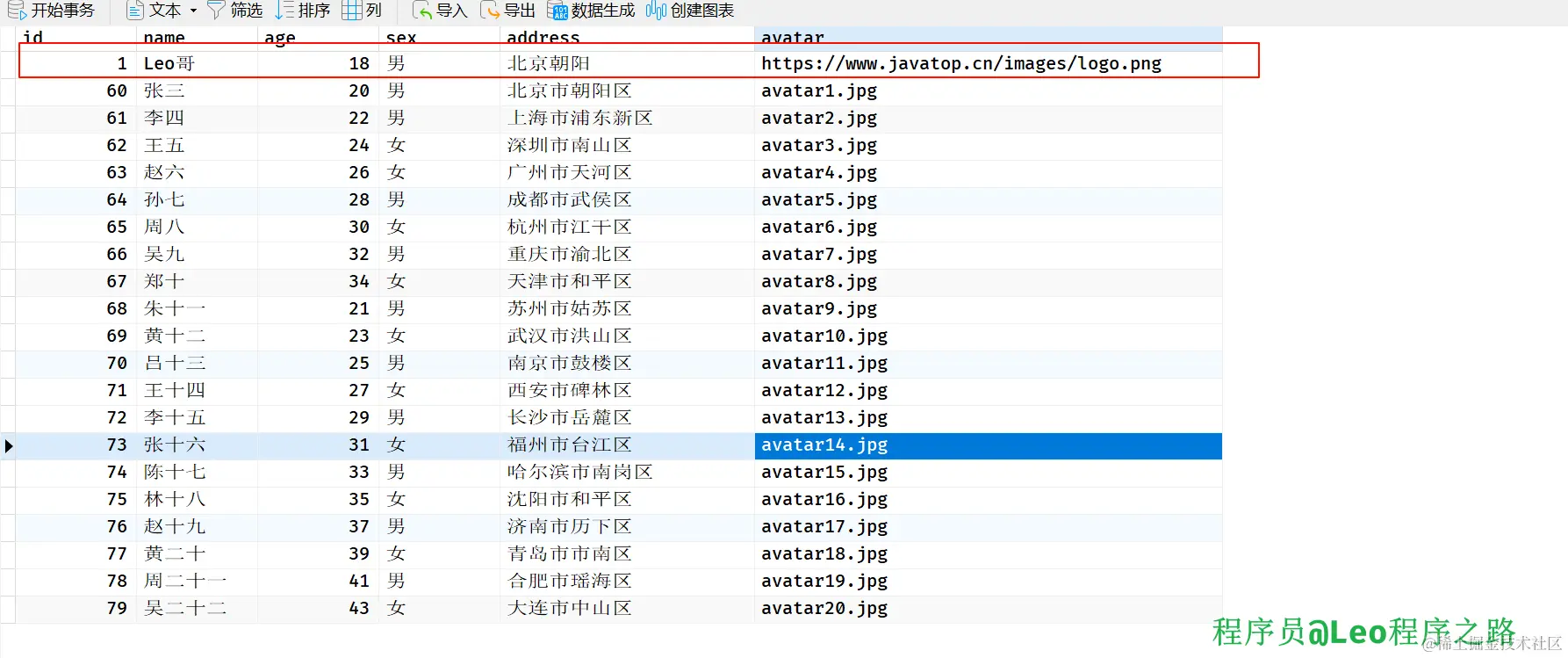This screenshot has height=658, width=1568.
Task: Click the sex column header
Action: click(x=439, y=37)
